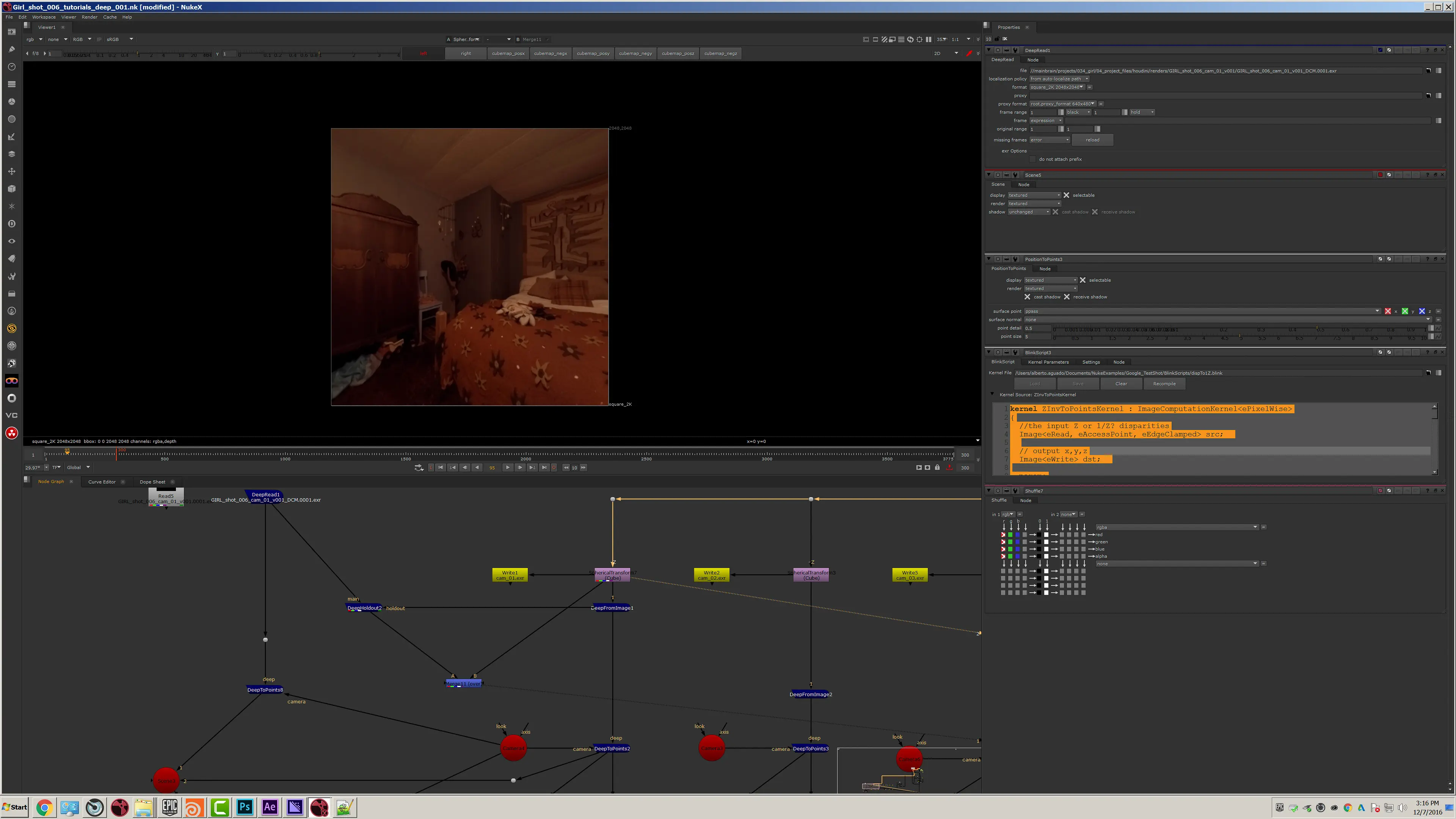The image size is (1456, 819).
Task: Toggle the red x surface point channel
Action: pyautogui.click(x=1388, y=311)
